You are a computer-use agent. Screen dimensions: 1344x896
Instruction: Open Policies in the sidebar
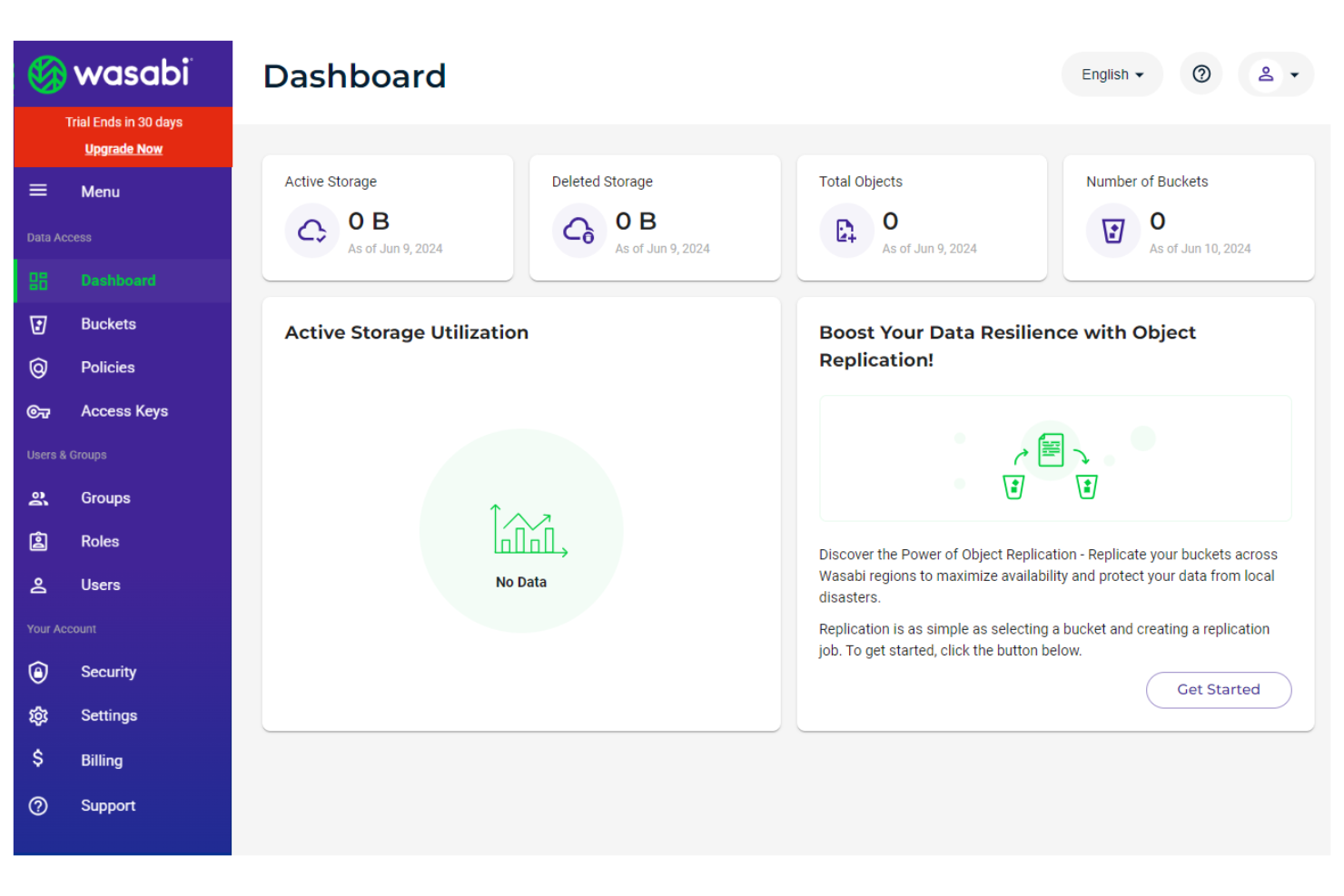click(124, 368)
